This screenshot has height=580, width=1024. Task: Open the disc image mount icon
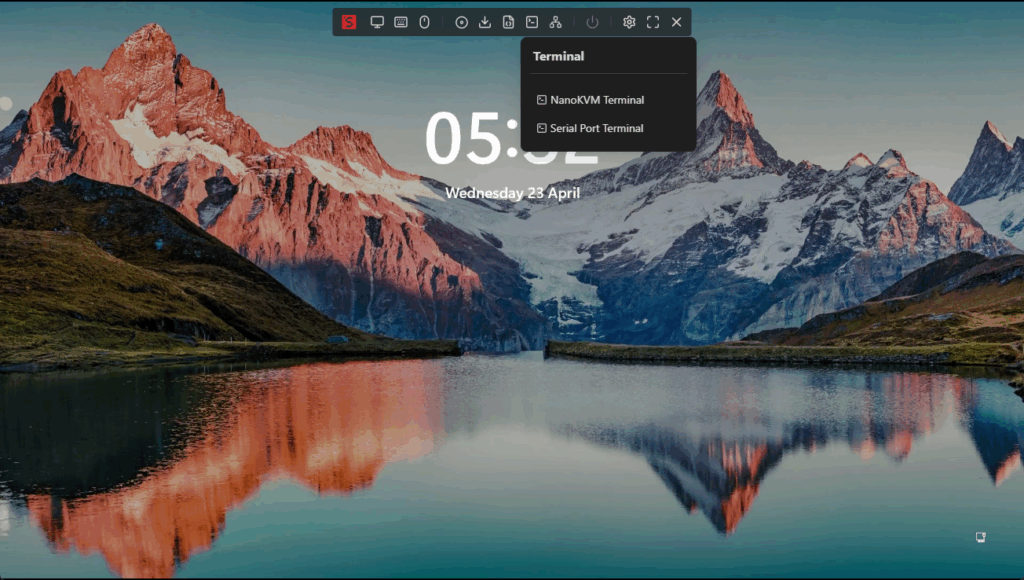(461, 22)
